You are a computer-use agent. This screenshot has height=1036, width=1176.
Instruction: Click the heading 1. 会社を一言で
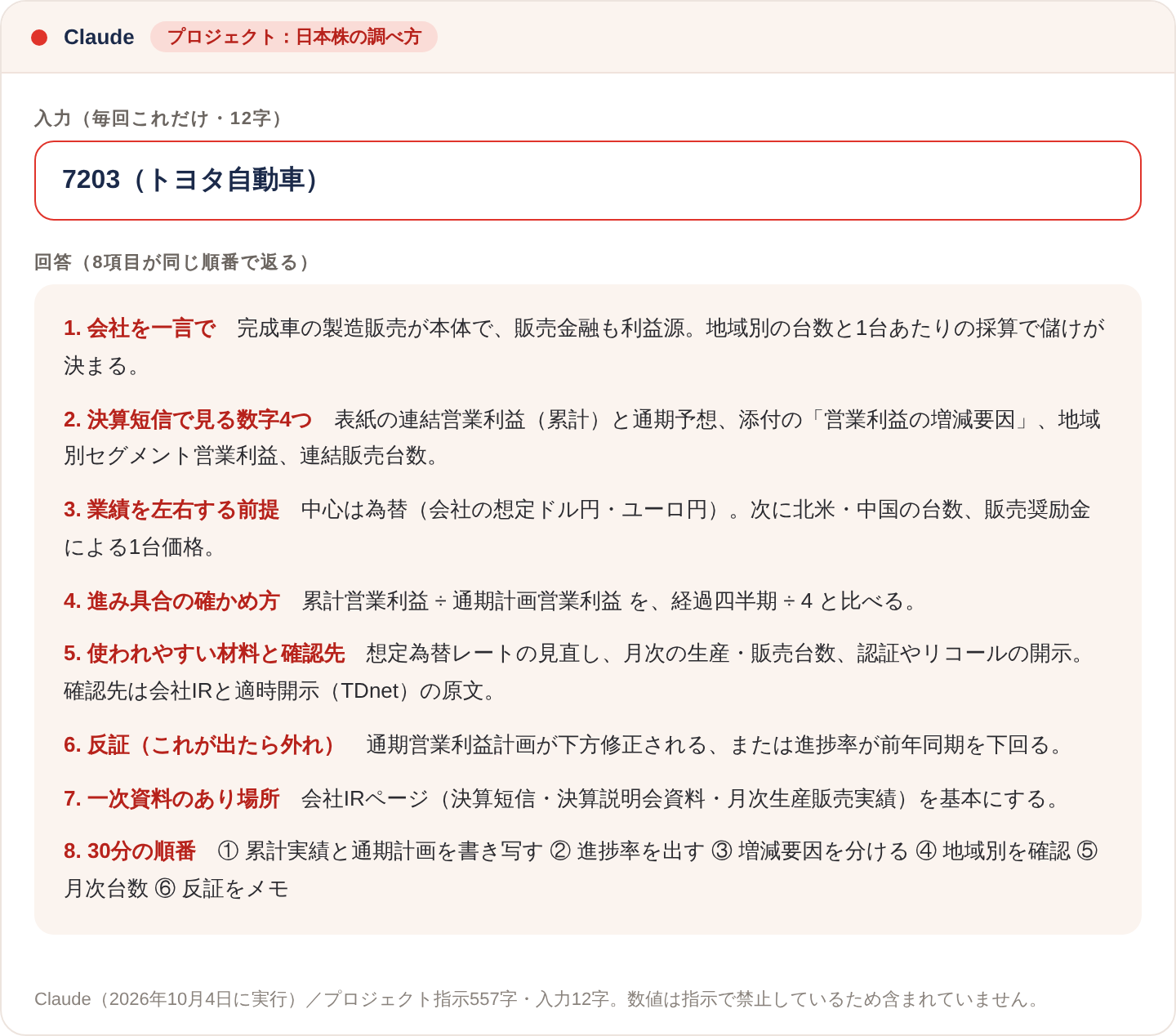tap(140, 328)
